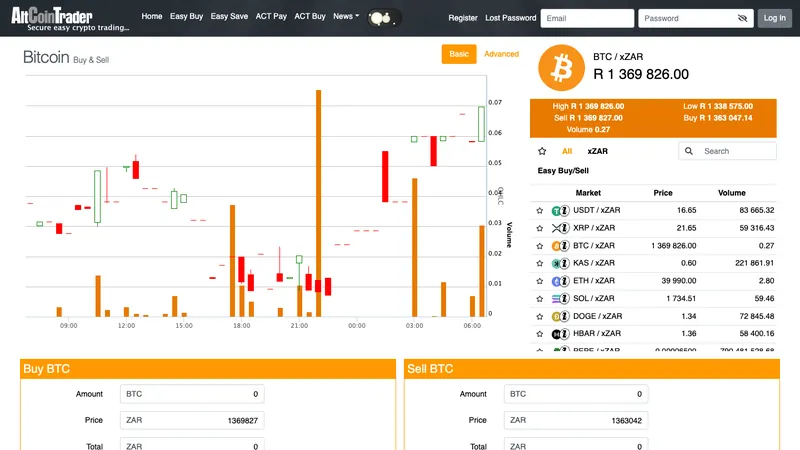Favorite the HBAR / xZAR market star

[540, 334]
